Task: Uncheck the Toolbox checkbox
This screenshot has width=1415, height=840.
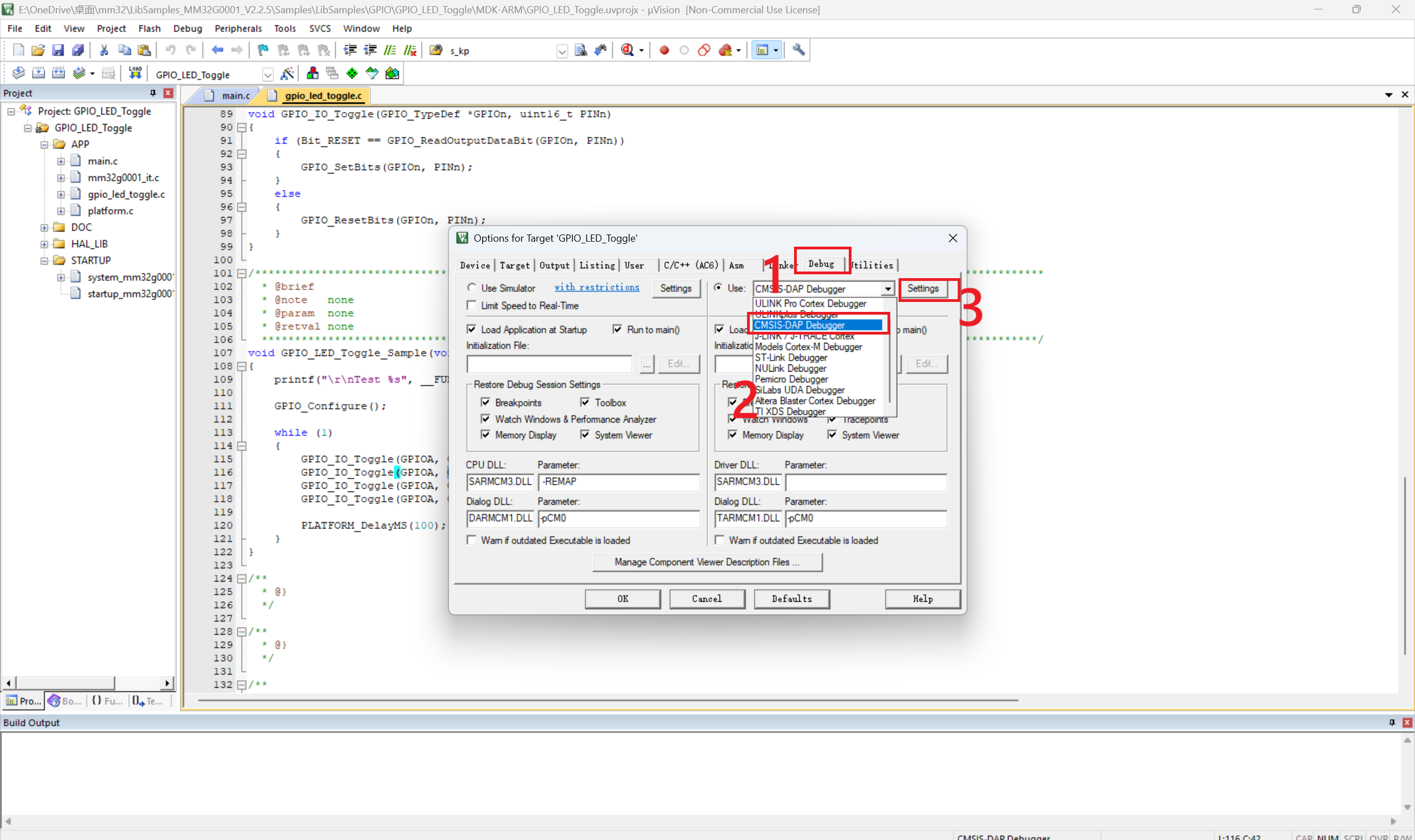Action: [x=584, y=403]
